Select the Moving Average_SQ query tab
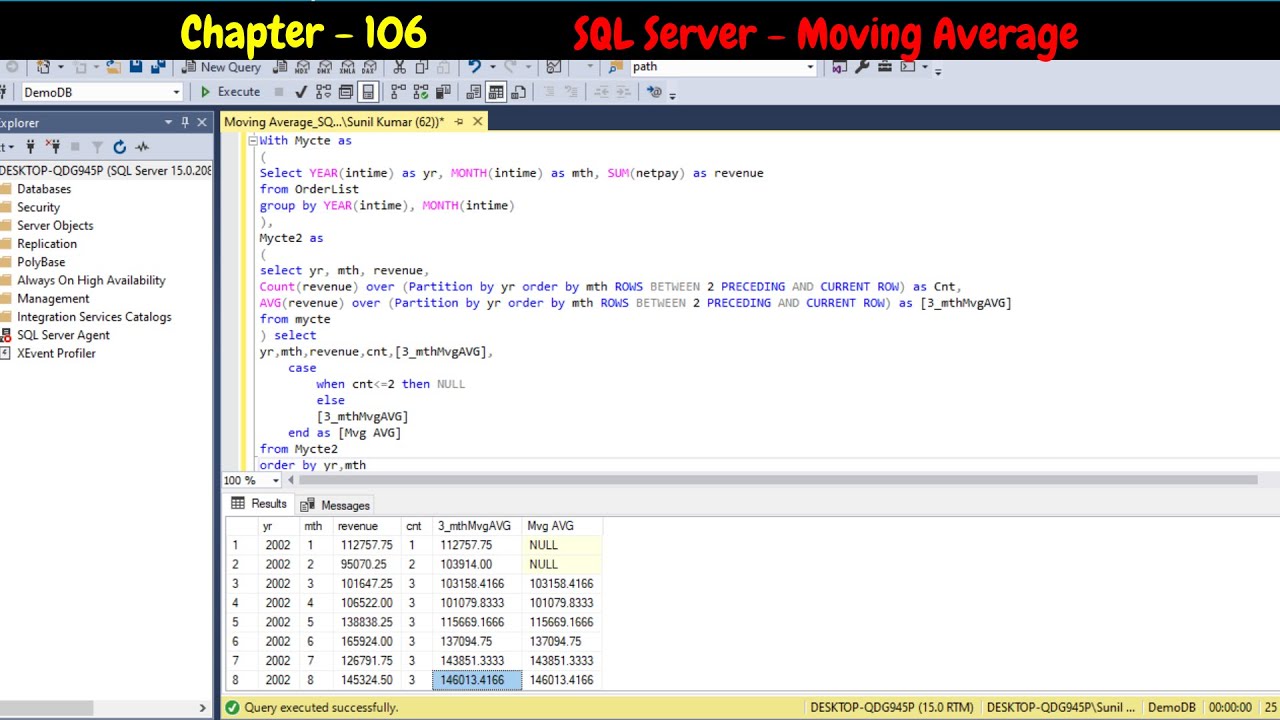This screenshot has height=720, width=1280. click(334, 122)
